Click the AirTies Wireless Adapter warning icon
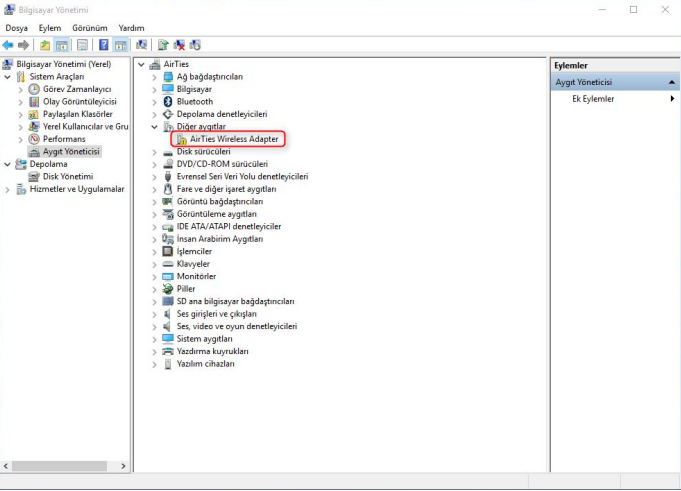681x491 pixels. point(181,139)
